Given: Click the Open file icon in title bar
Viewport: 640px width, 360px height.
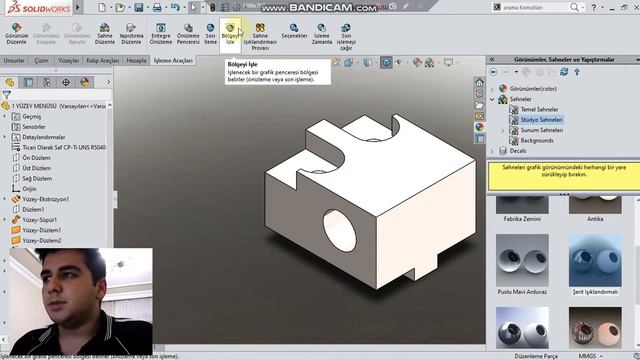Looking at the screenshot, I should (120, 7).
